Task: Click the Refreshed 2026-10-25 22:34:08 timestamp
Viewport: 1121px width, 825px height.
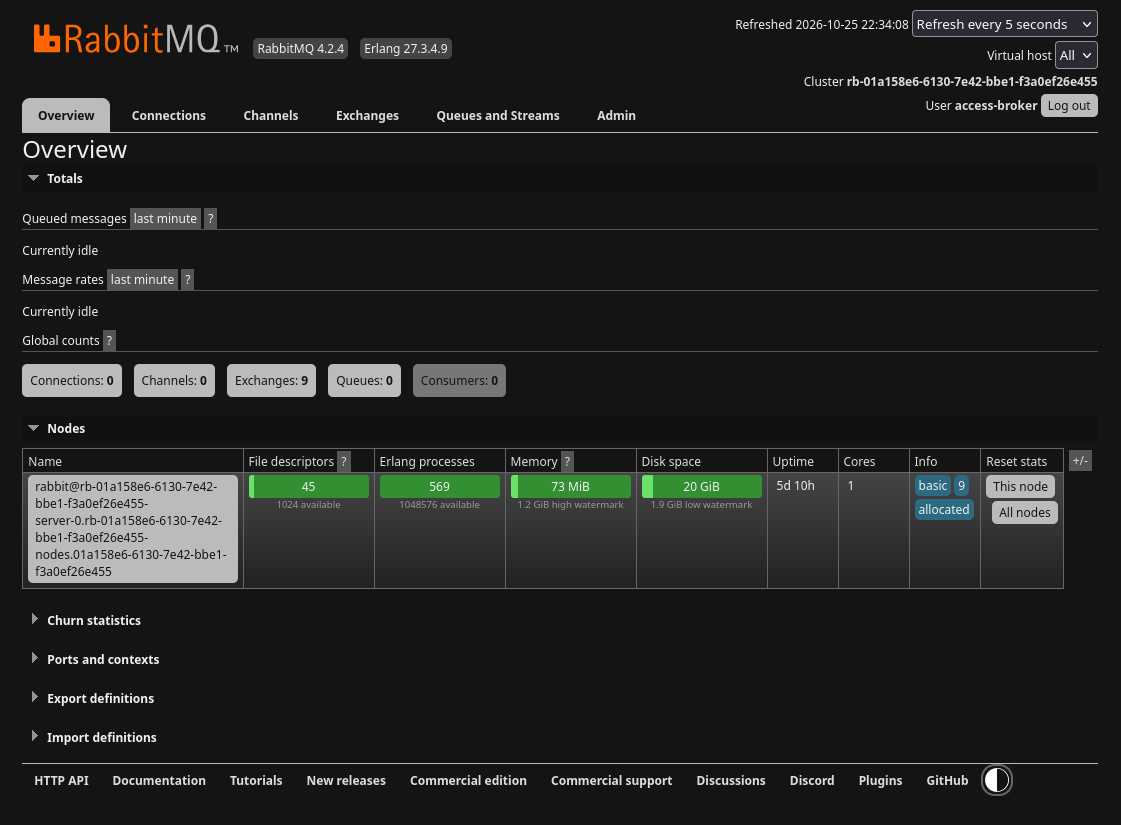Action: (821, 24)
